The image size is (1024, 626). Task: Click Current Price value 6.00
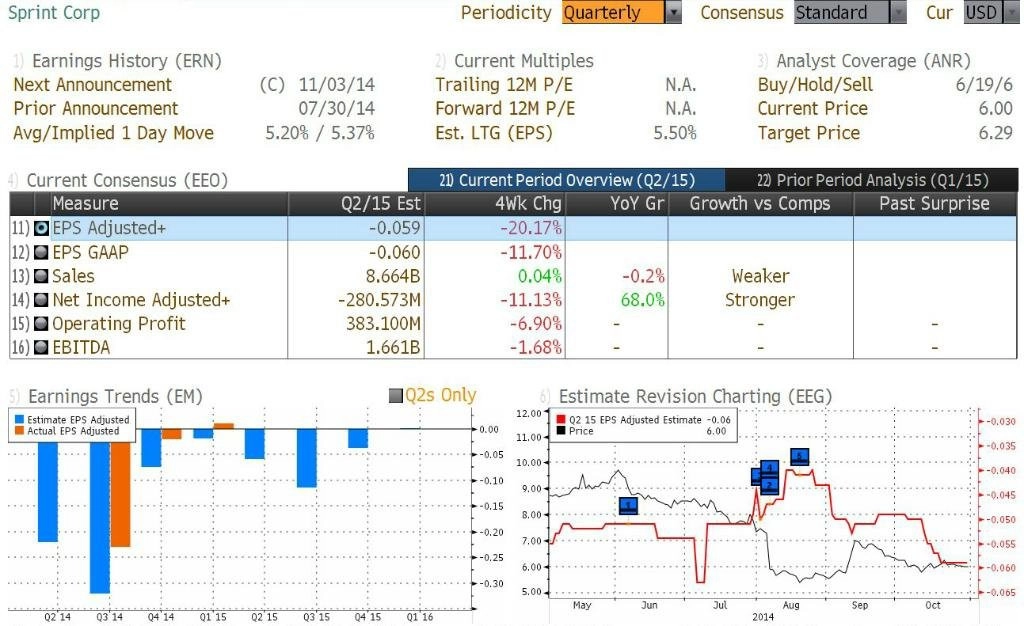995,108
